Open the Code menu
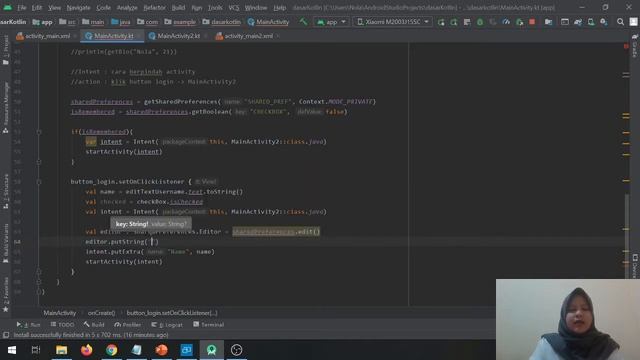640x360 pixels. [103, 7]
